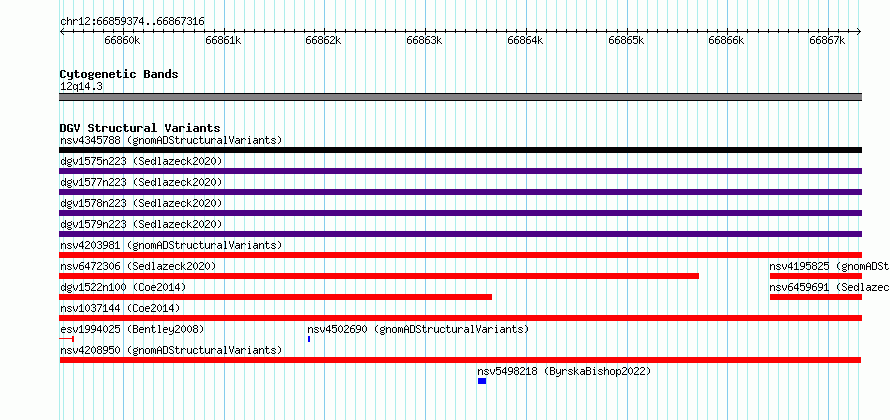Click the DGV Structural Variants track title

pyautogui.click(x=140, y=128)
